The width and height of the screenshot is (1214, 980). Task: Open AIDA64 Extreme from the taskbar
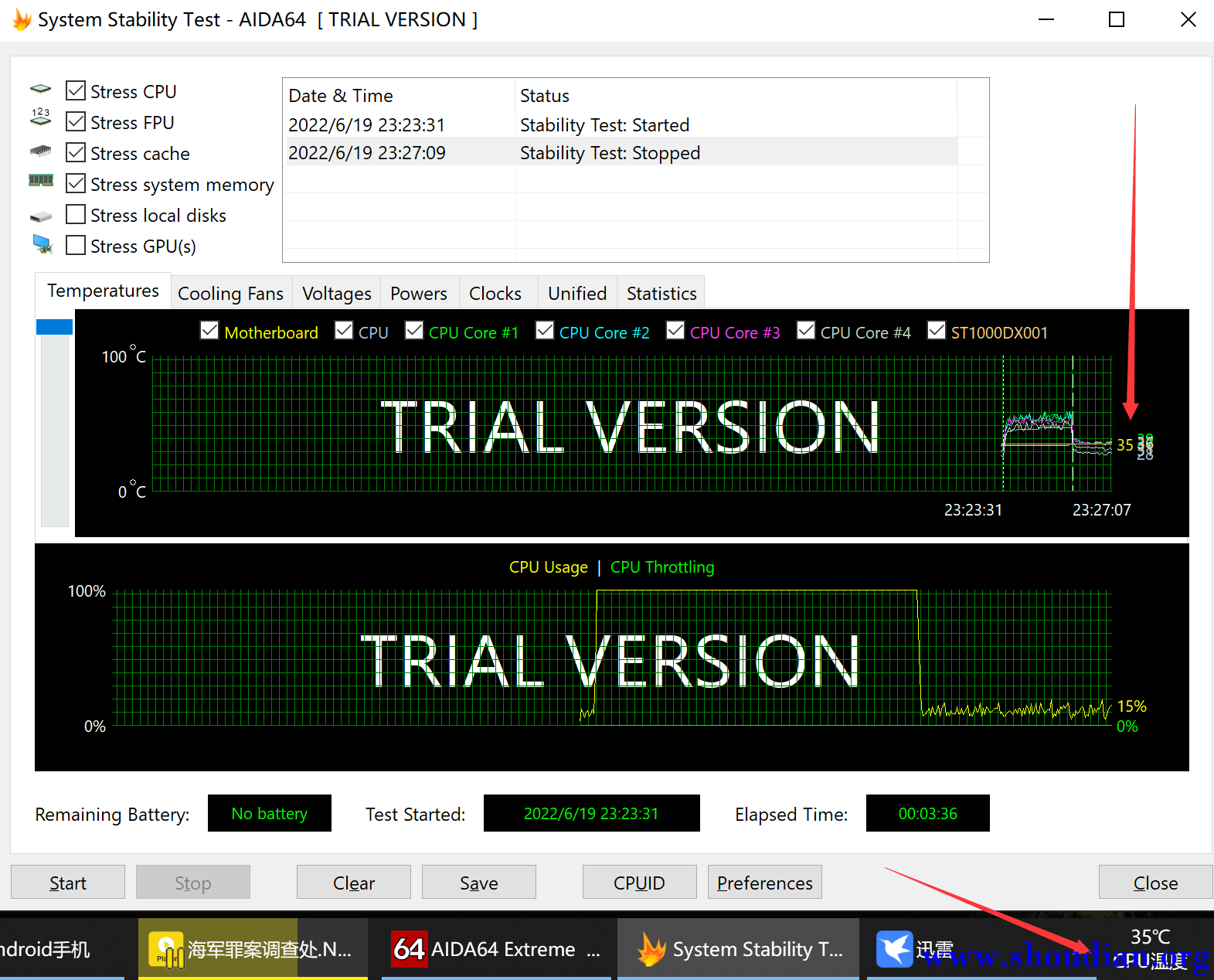tap(496, 949)
